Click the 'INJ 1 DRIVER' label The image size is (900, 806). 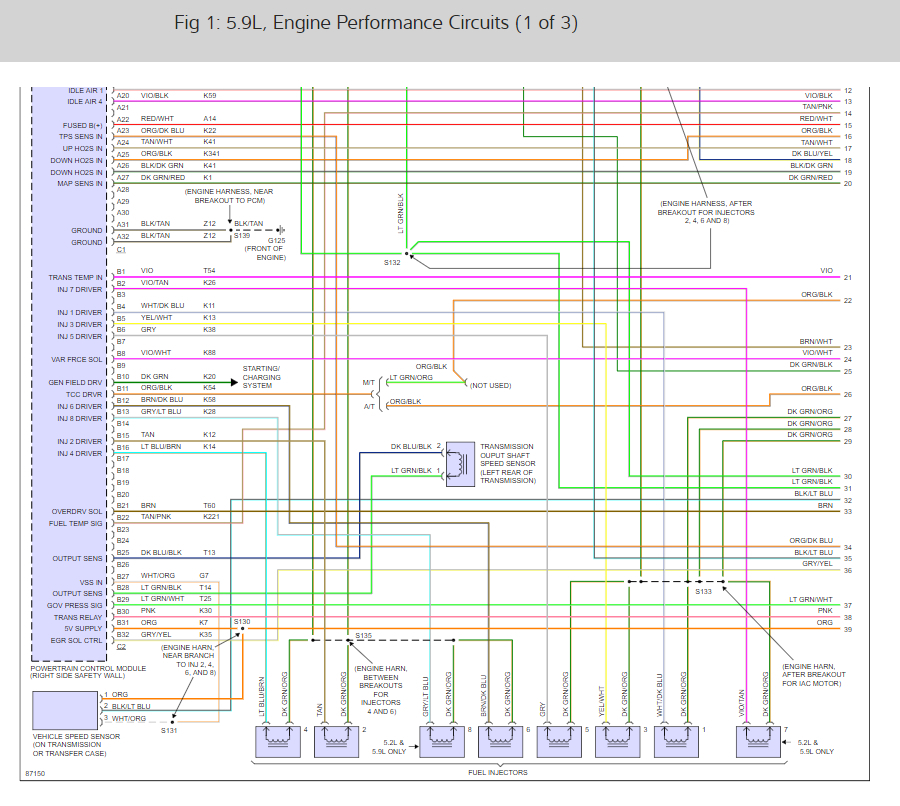(x=80, y=312)
